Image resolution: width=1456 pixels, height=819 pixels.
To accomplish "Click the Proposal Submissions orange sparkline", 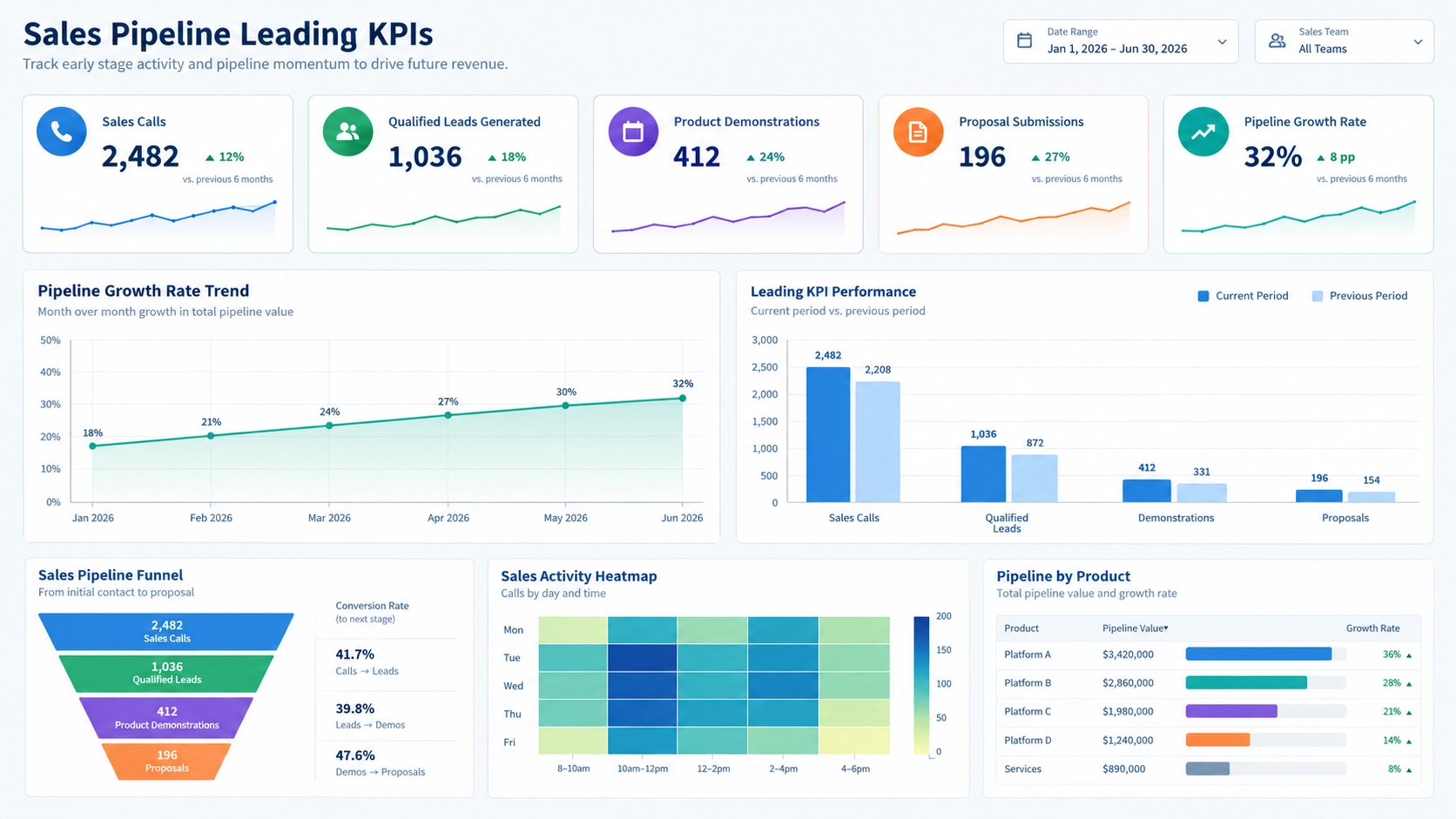I will pos(1014,218).
